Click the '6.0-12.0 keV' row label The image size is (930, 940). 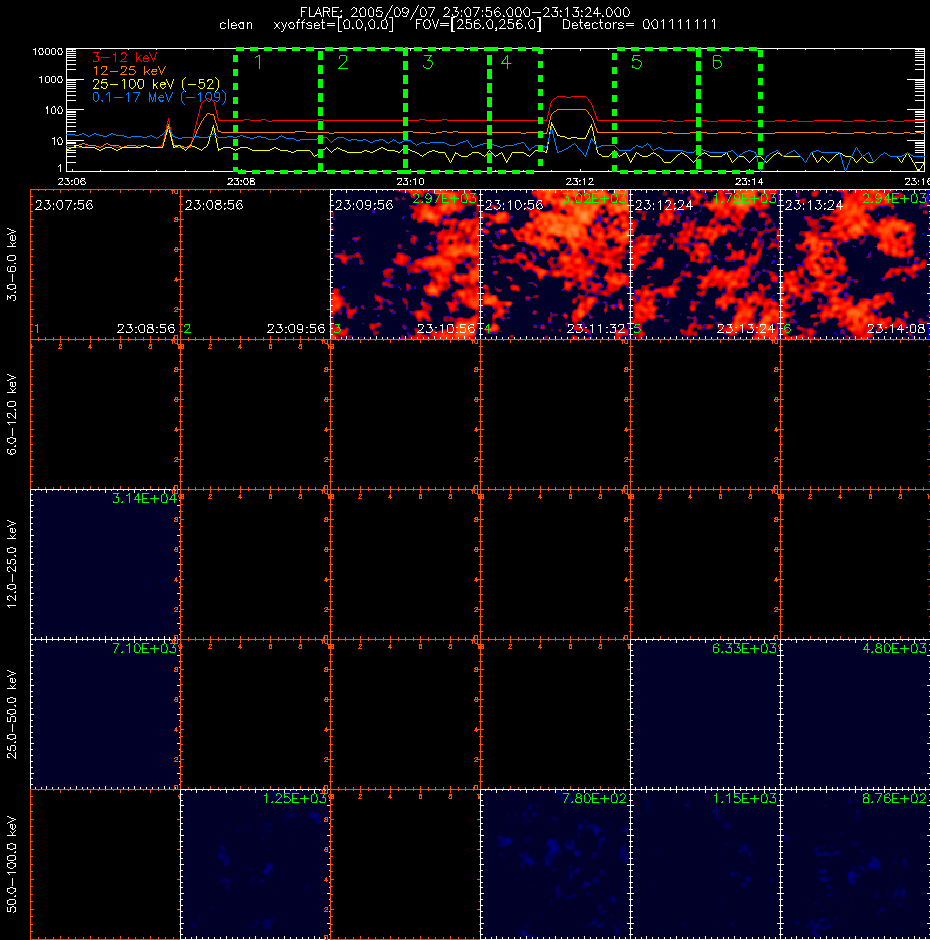[x=12, y=414]
